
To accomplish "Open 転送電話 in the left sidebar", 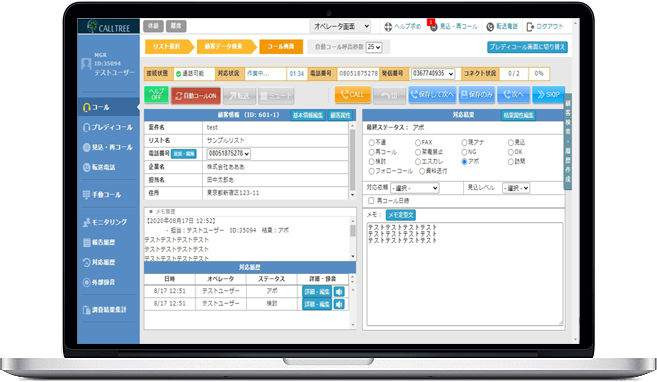I will point(100,167).
